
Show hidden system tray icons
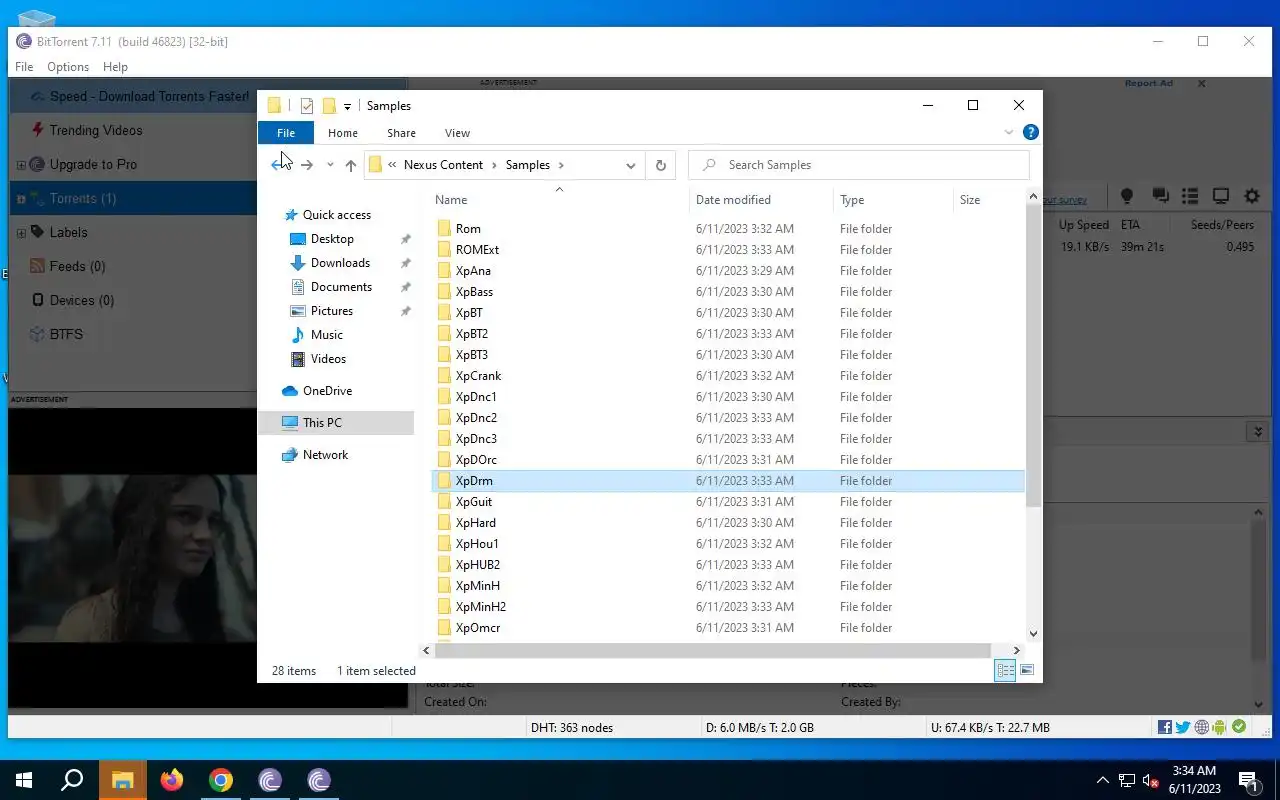[1103, 781]
